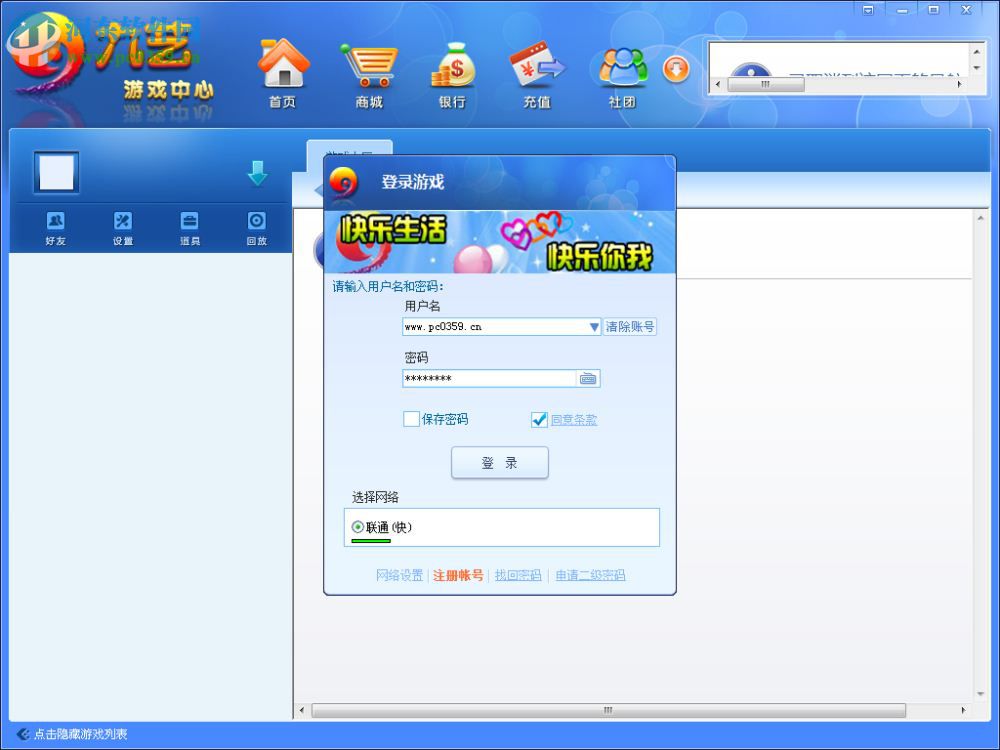The width and height of the screenshot is (1000, 750).
Task: Click the 道具 (Items) sidebar icon
Action: pyautogui.click(x=190, y=222)
